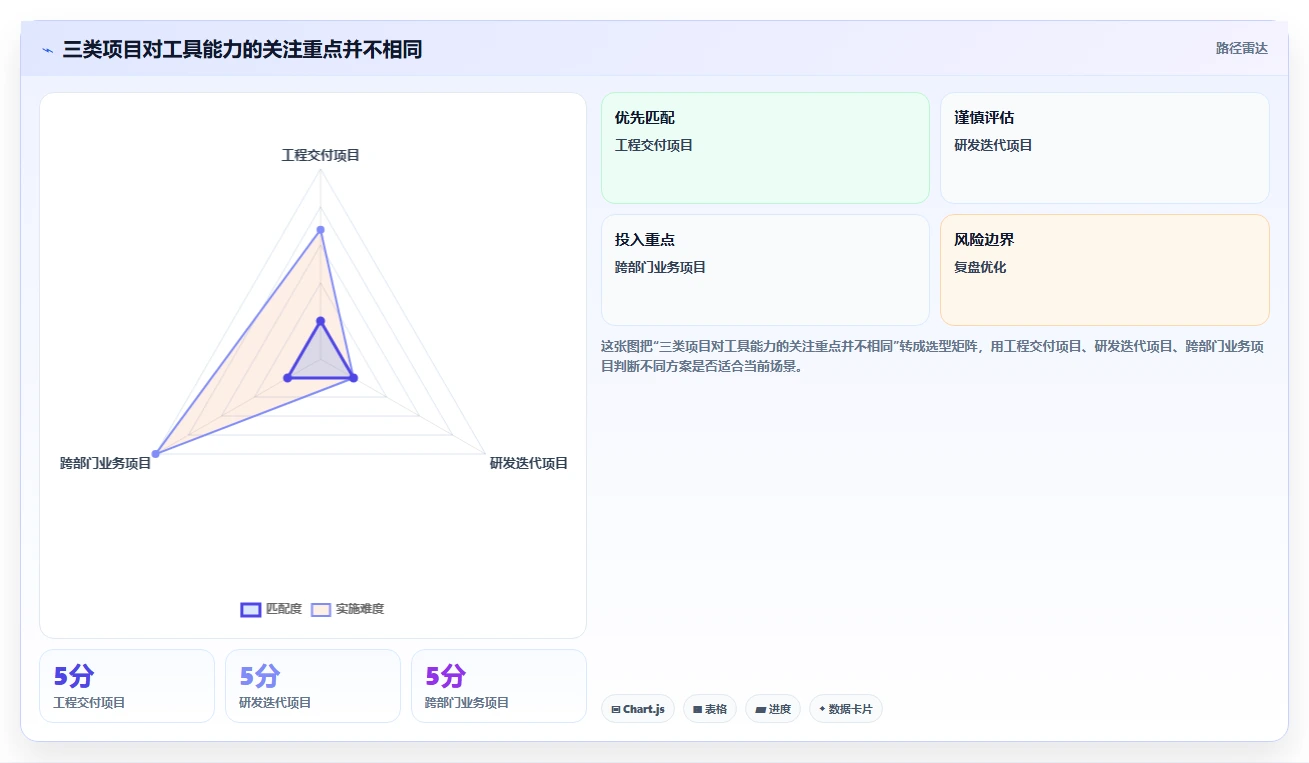Open the 风险边界 card
This screenshot has width=1309, height=763.
click(1105, 270)
